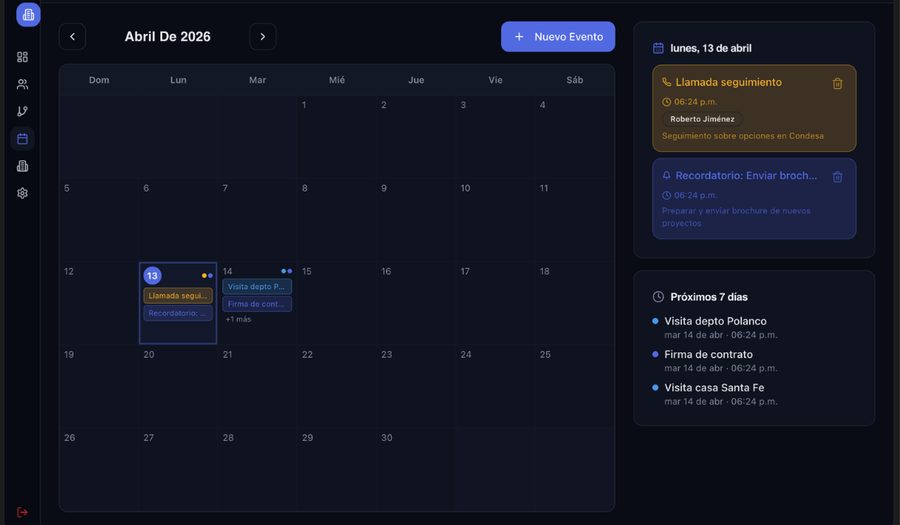The width and height of the screenshot is (900, 525).
Task: Click the Nuevo Evento button
Action: pyautogui.click(x=558, y=37)
